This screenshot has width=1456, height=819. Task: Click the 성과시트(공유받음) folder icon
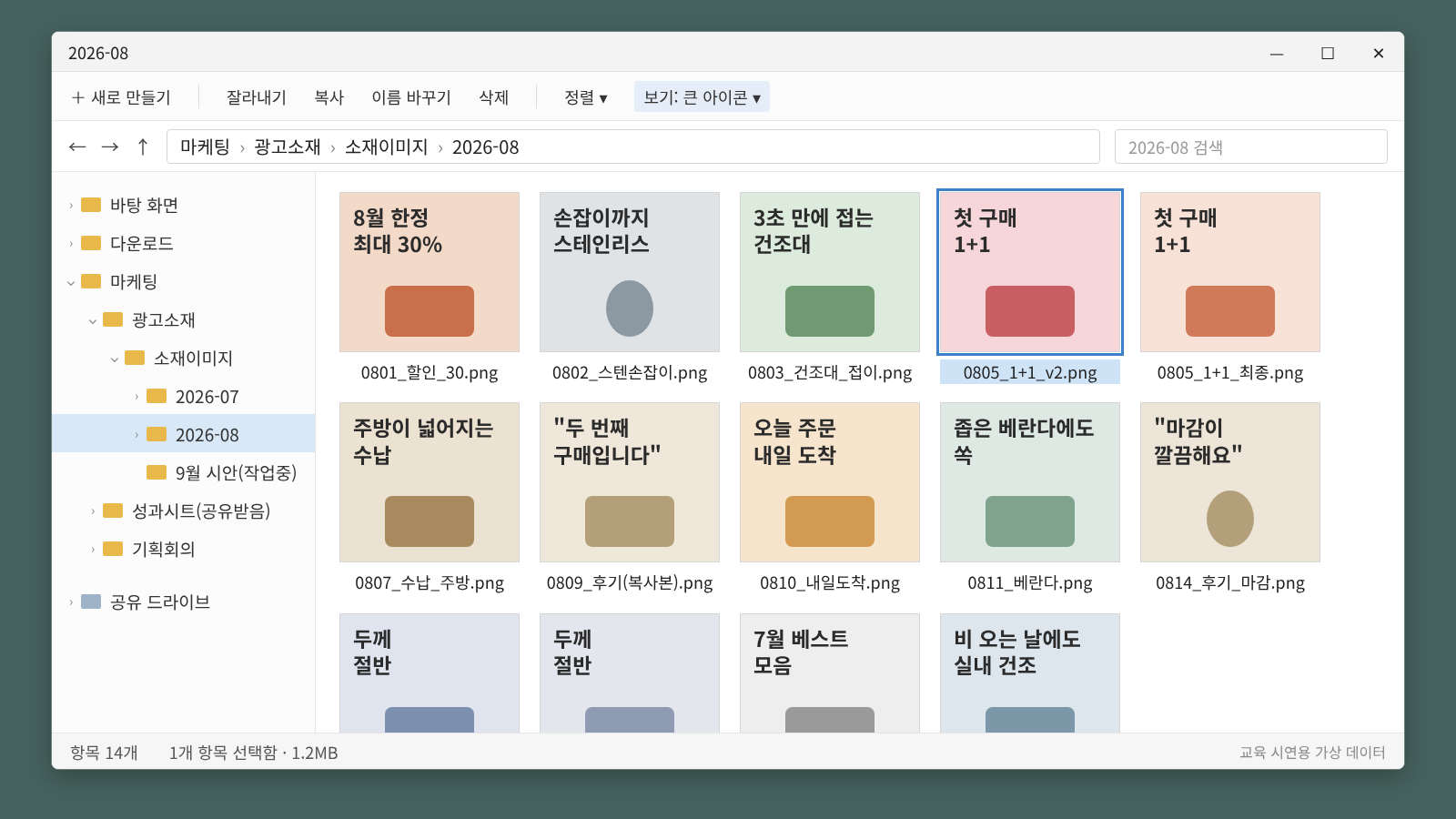click(x=113, y=511)
